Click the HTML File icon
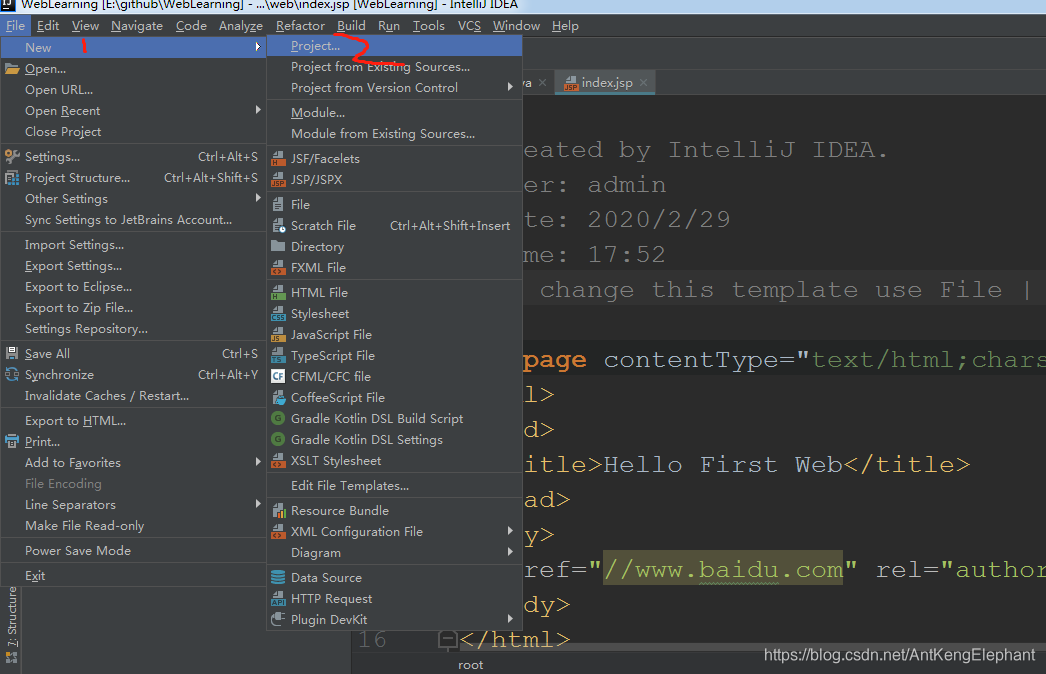The width and height of the screenshot is (1046, 674). 278,292
